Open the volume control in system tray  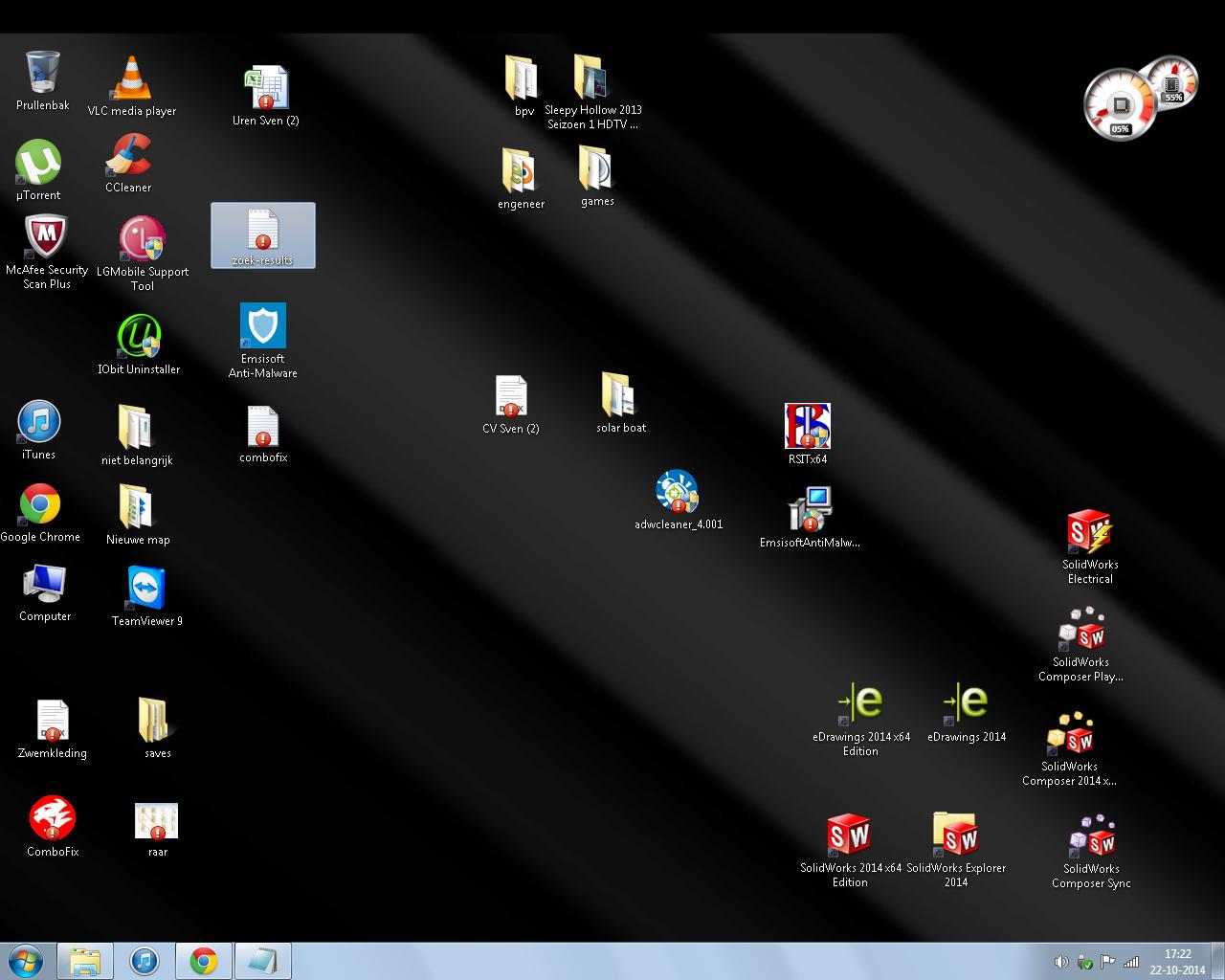pos(1061,962)
